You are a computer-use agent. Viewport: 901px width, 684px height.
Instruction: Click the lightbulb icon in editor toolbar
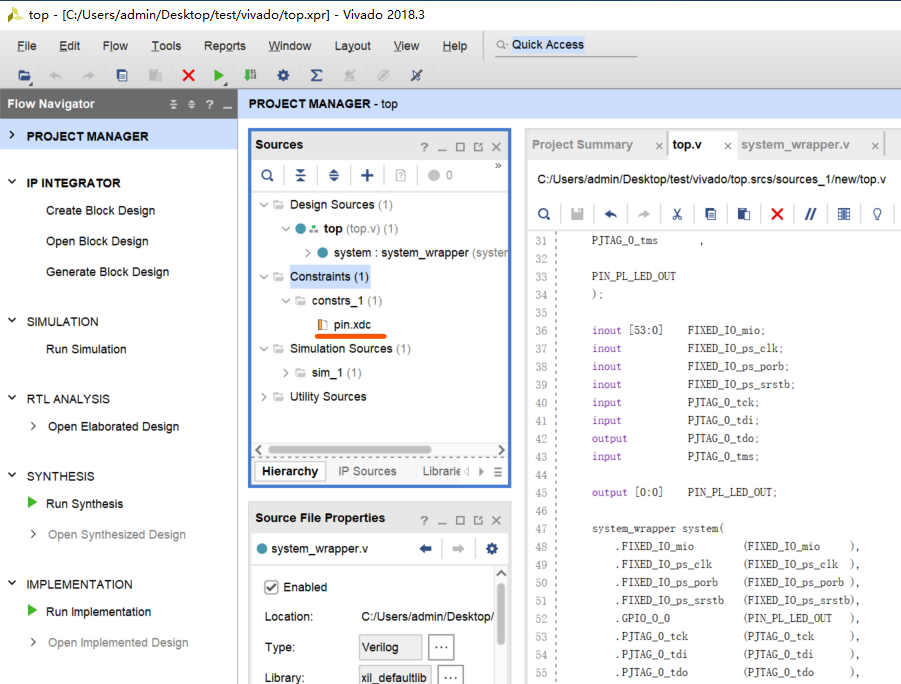(x=878, y=214)
